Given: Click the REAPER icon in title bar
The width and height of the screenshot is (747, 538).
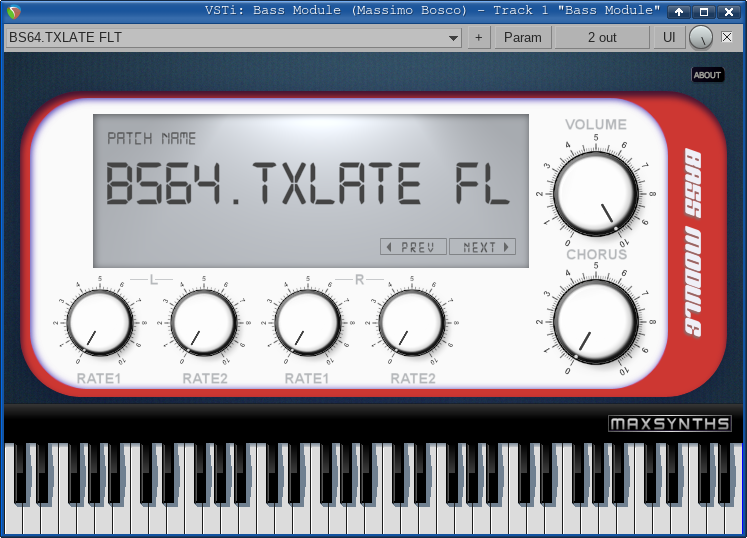Looking at the screenshot, I should click(x=14, y=11).
